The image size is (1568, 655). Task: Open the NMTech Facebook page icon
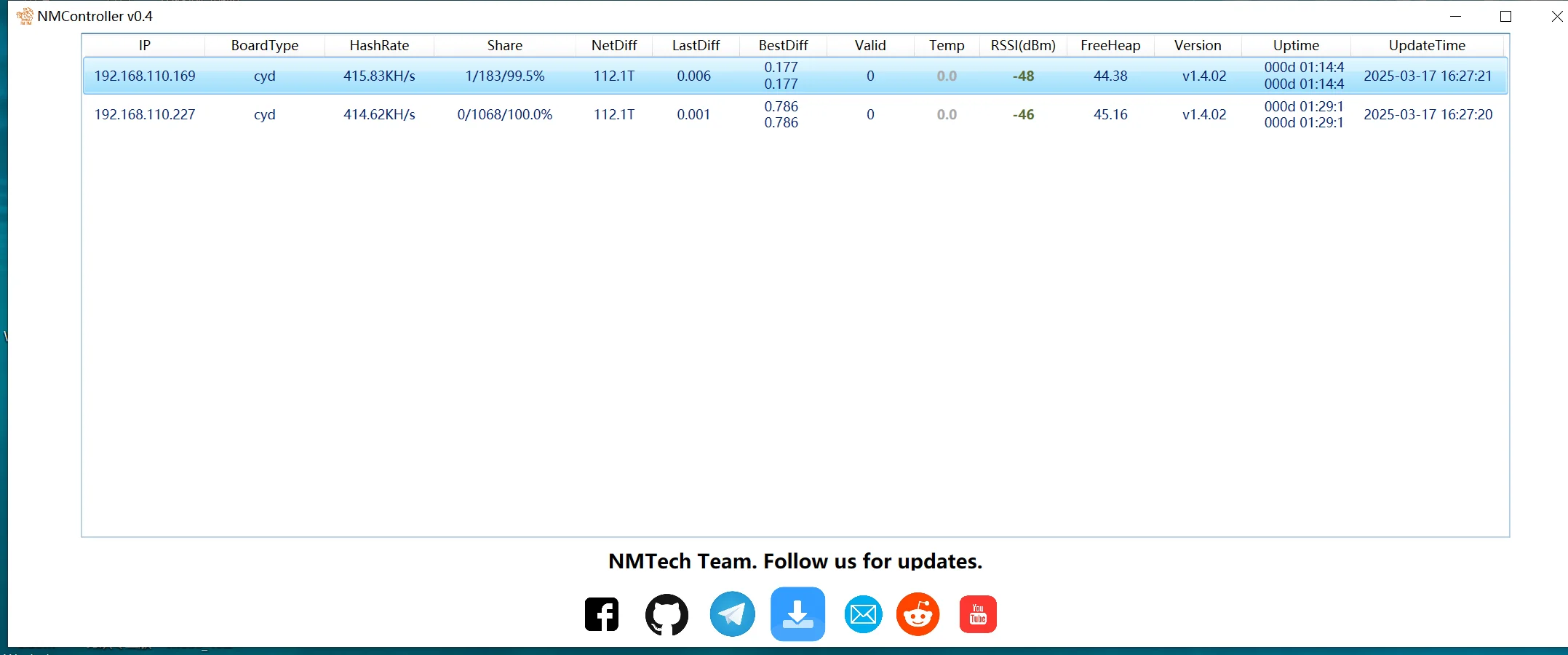602,614
